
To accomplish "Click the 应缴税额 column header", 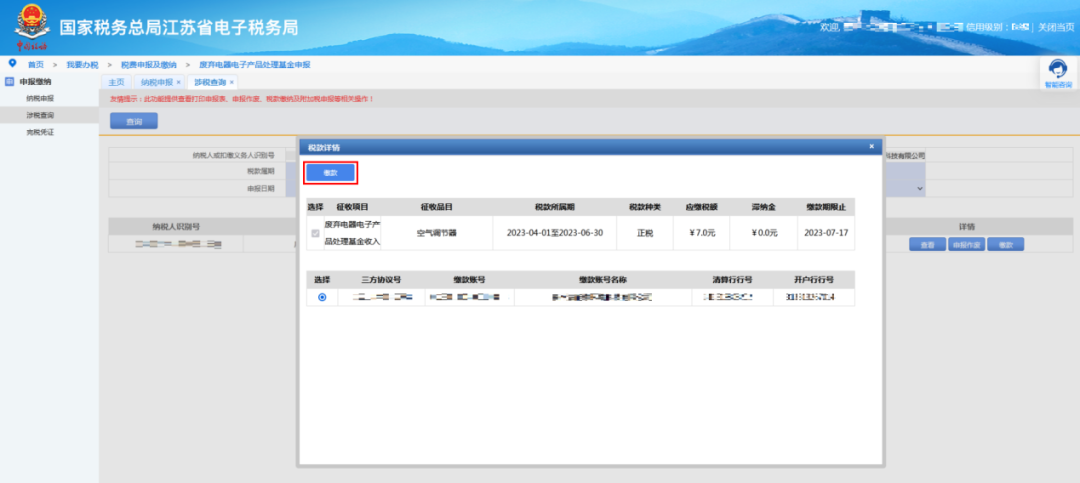I will pyautogui.click(x=702, y=207).
